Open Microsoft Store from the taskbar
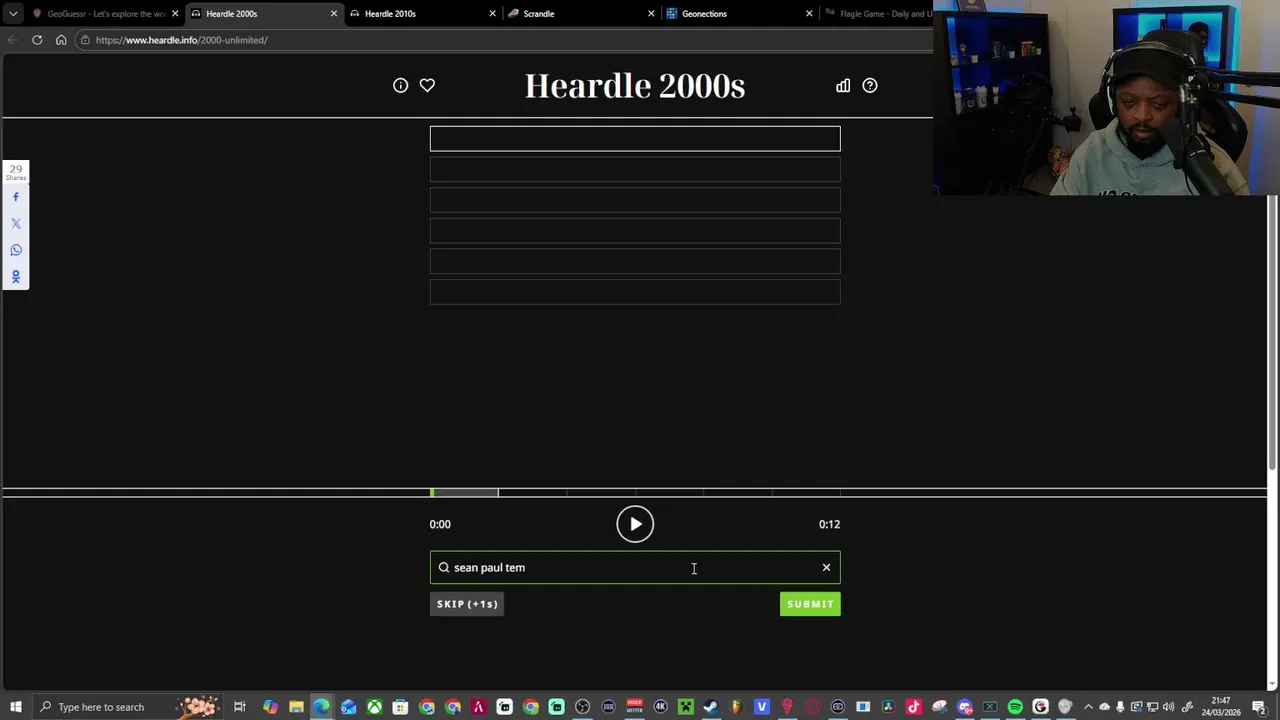 pos(400,707)
